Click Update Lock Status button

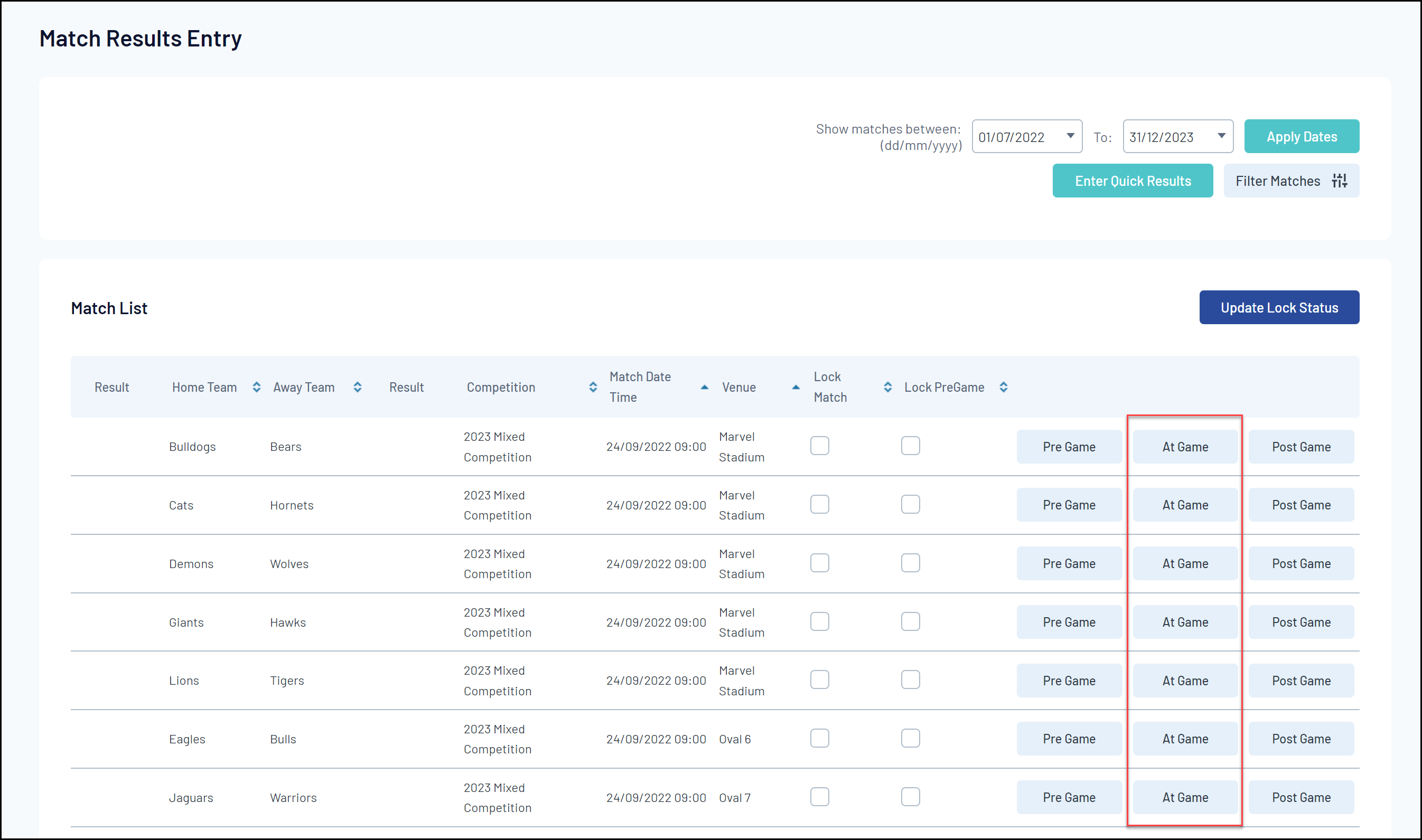point(1279,307)
